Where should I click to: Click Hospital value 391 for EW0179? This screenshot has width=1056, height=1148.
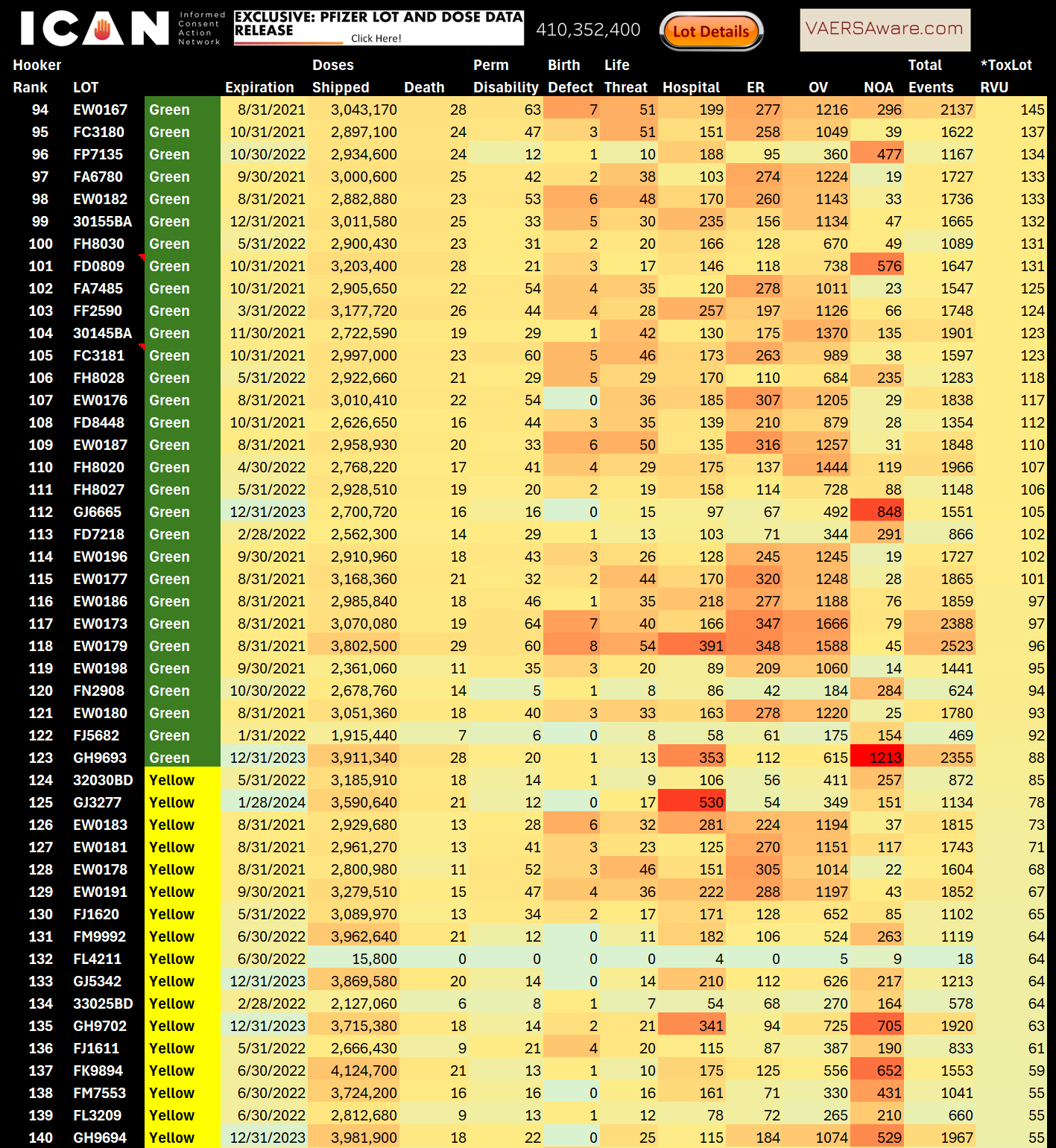coord(691,646)
